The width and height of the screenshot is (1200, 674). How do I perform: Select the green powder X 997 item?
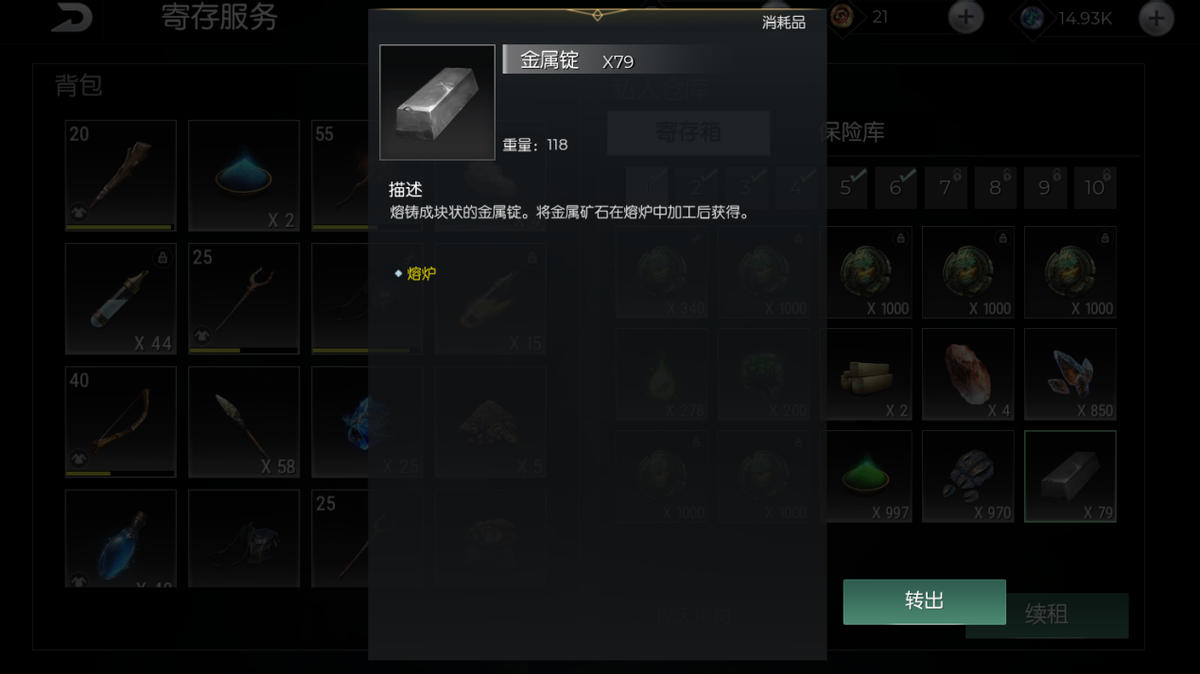(866, 476)
